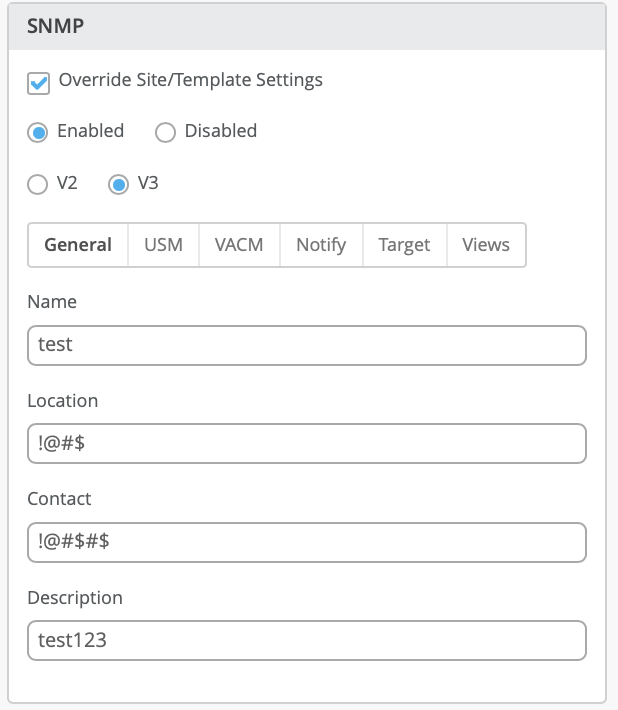Image resolution: width=618 pixels, height=710 pixels.
Task: Switch to the Notify tab
Action: click(321, 245)
